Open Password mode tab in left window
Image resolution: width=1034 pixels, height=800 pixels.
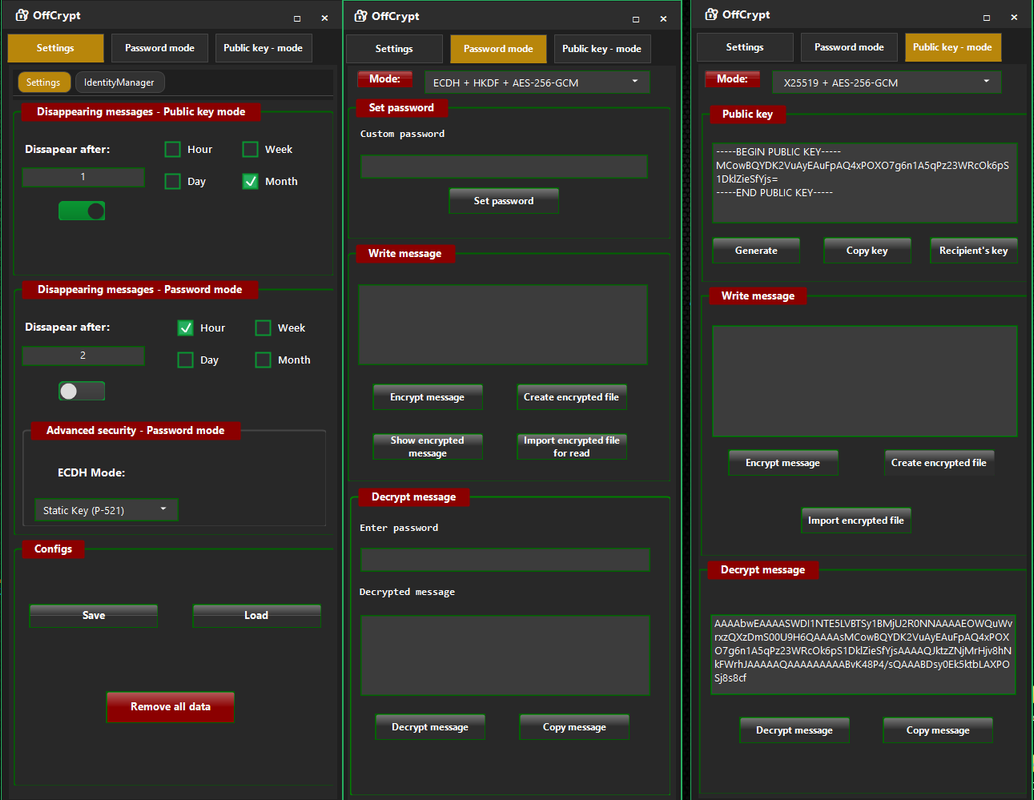pos(160,48)
